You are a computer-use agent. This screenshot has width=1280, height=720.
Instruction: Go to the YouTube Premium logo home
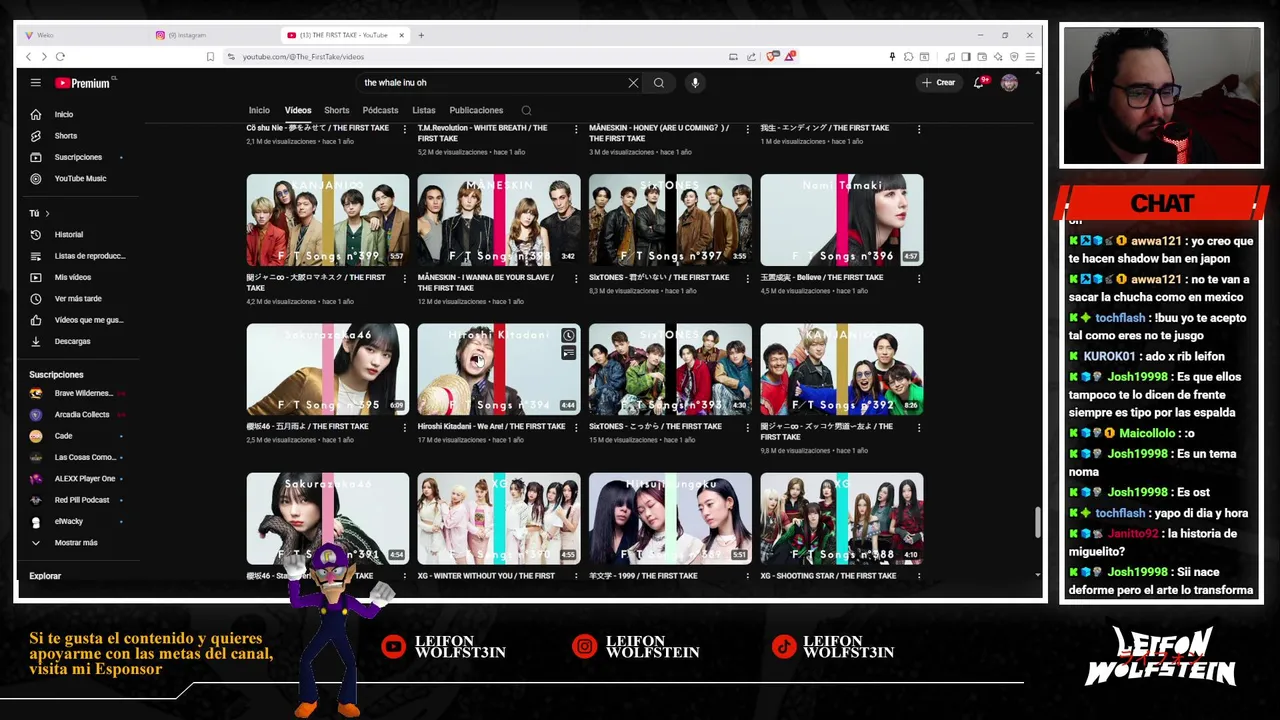tap(83, 83)
